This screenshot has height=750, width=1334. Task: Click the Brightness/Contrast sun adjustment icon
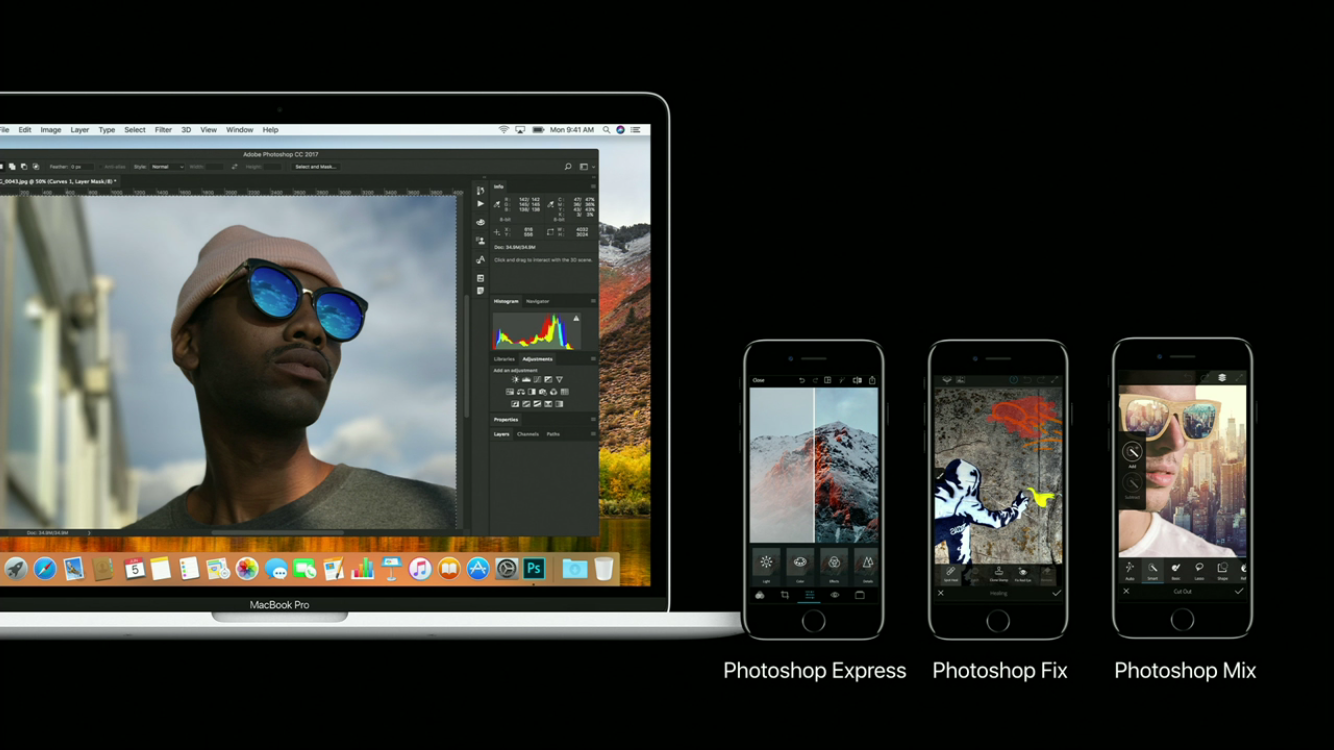point(515,380)
